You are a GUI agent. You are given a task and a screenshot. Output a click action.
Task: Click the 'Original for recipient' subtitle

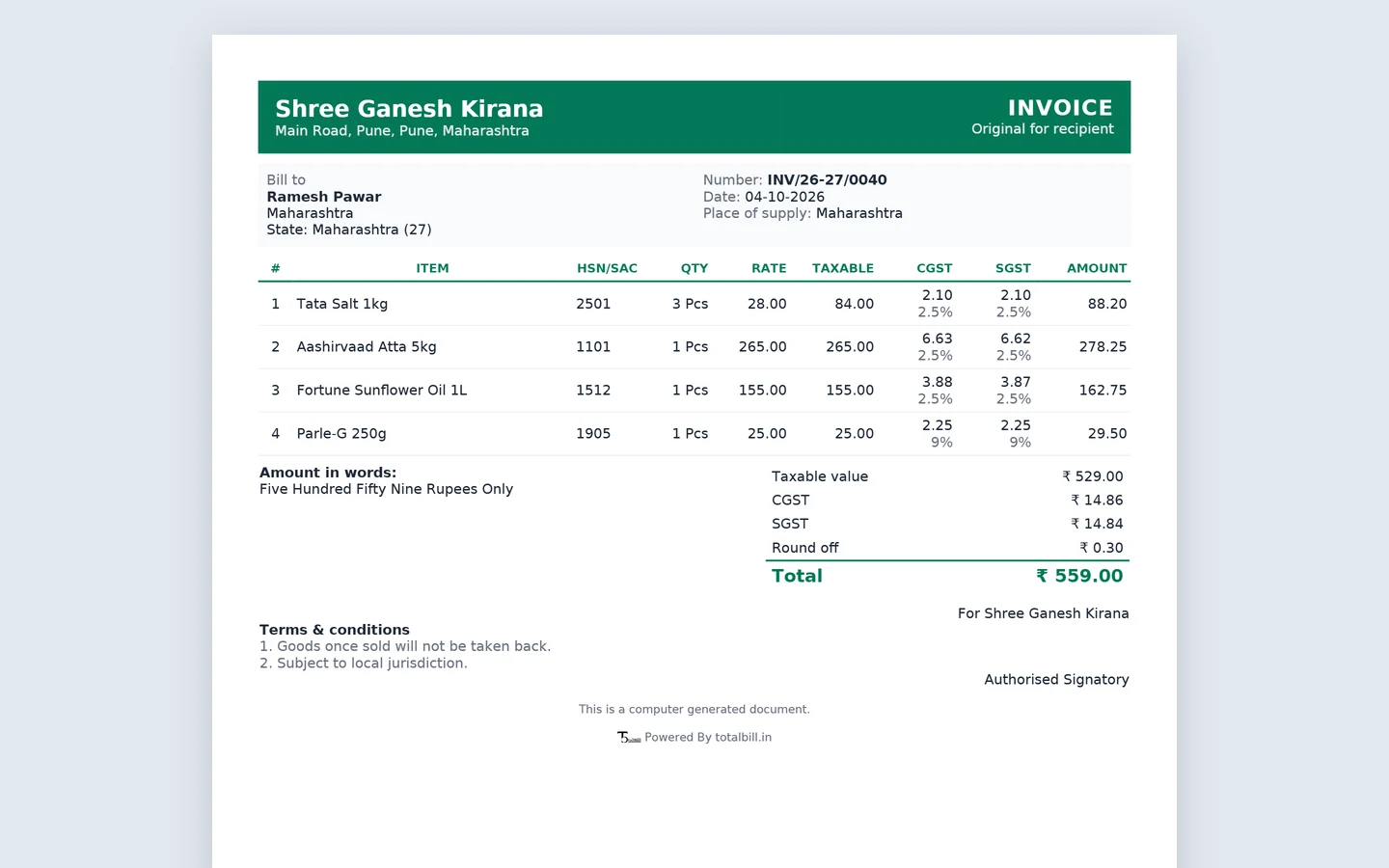[x=1043, y=129]
